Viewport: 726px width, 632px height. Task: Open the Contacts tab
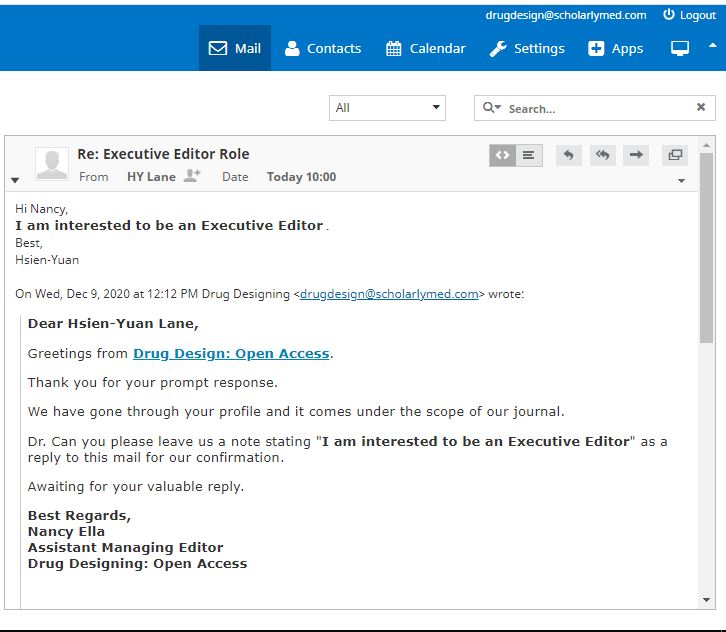pos(322,48)
